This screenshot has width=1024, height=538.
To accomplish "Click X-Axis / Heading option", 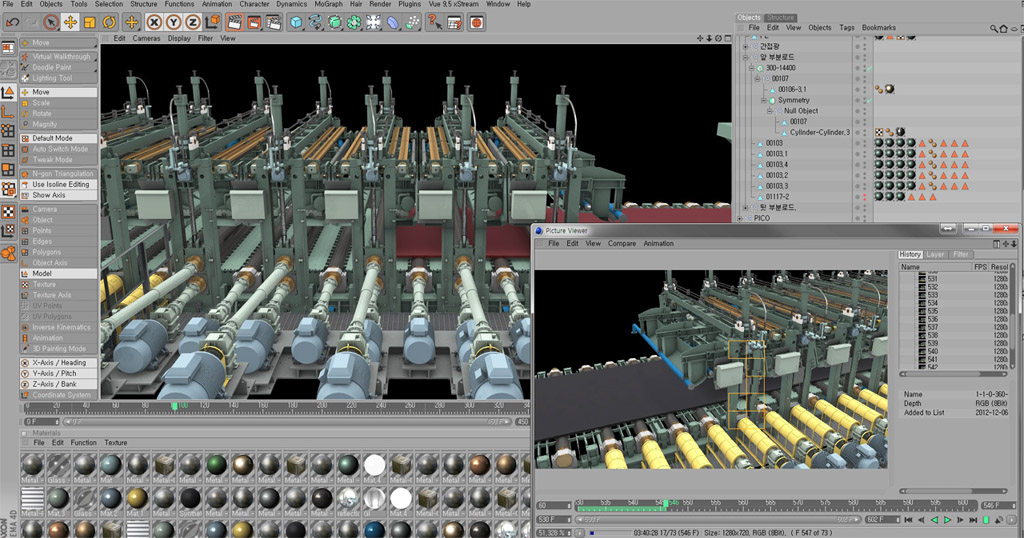I will point(59,363).
